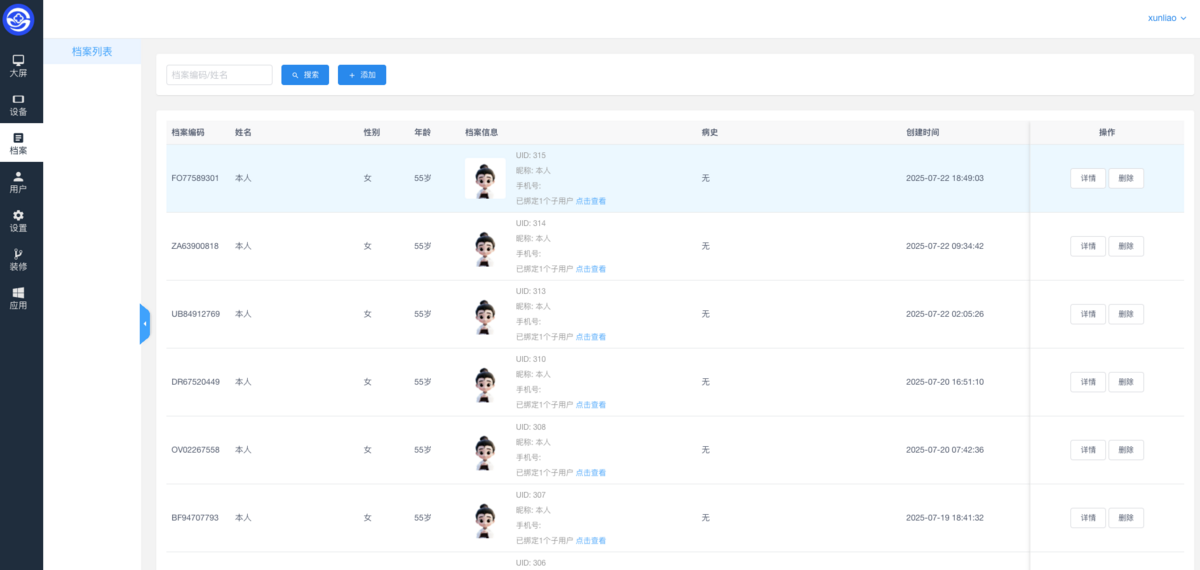The width and height of the screenshot is (1200, 570).
Task: Click timestamp 2025-07-22 09:34:42
Action: 945,246
